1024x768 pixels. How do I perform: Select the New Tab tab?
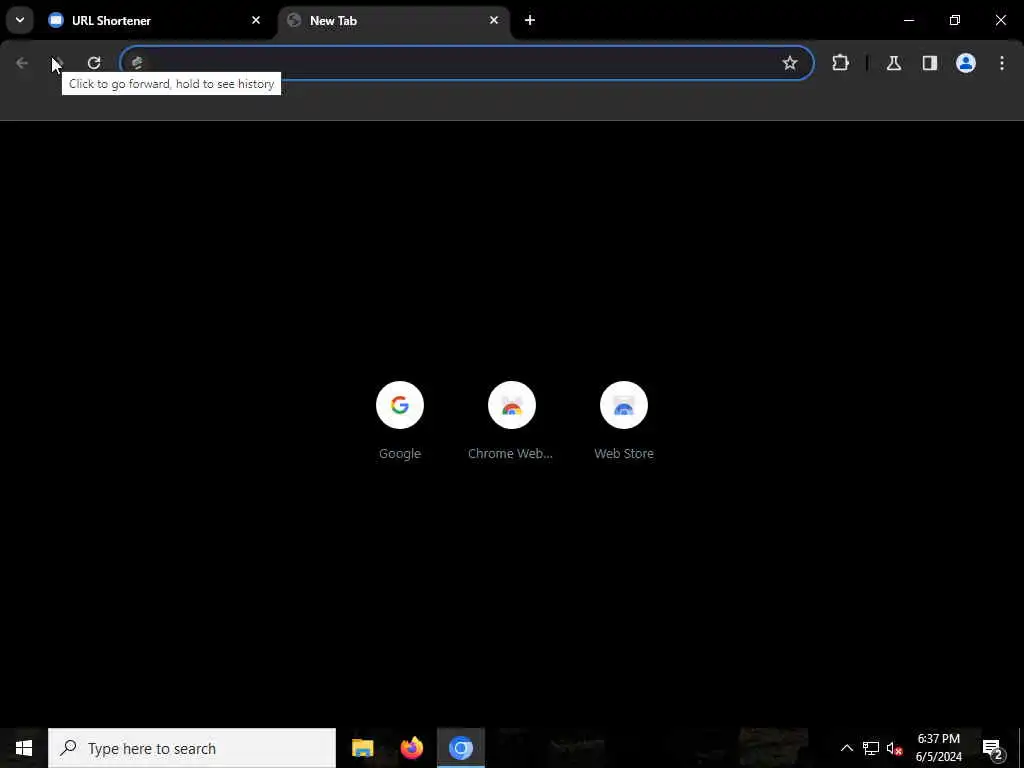tap(394, 20)
